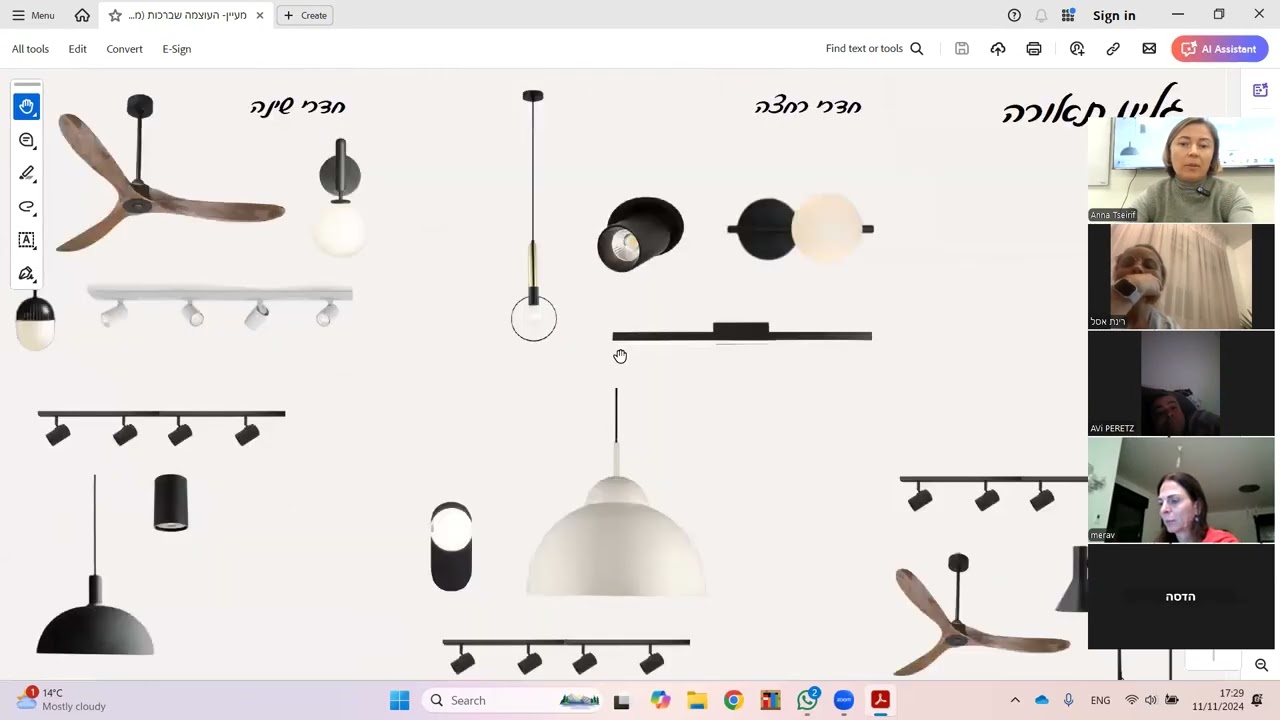Screen dimensions: 1280x720
Task: Upload the file to cloud storage
Action: pos(998,48)
